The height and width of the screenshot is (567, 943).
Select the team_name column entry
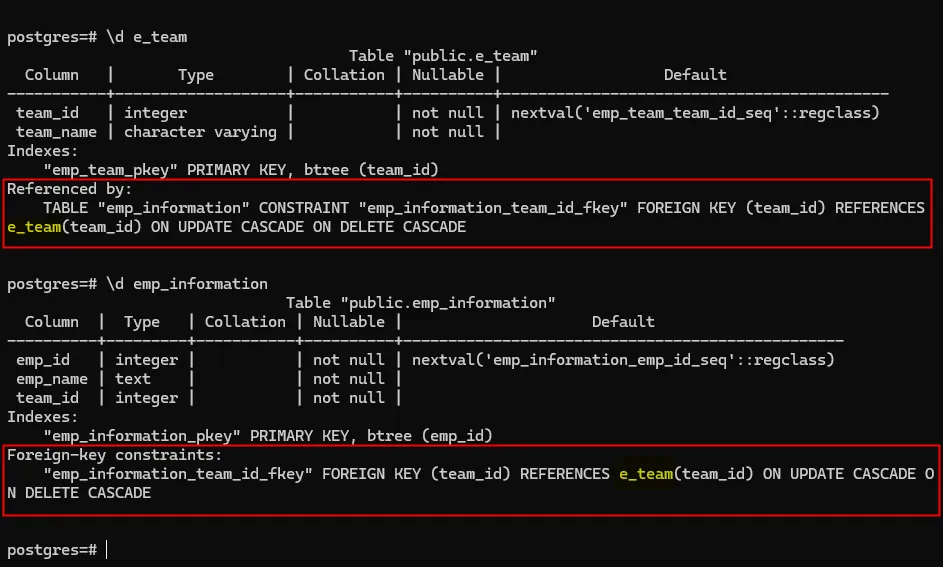click(x=57, y=132)
